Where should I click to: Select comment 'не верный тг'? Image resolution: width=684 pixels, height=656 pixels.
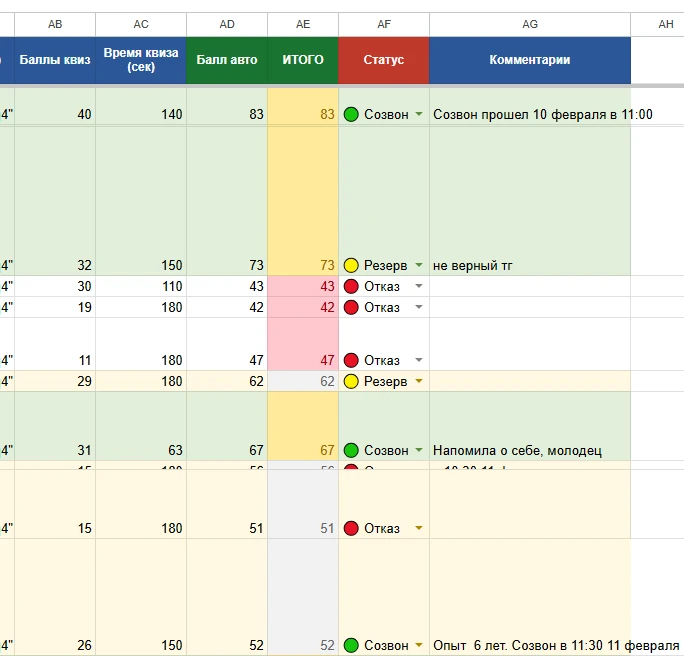tap(472, 265)
